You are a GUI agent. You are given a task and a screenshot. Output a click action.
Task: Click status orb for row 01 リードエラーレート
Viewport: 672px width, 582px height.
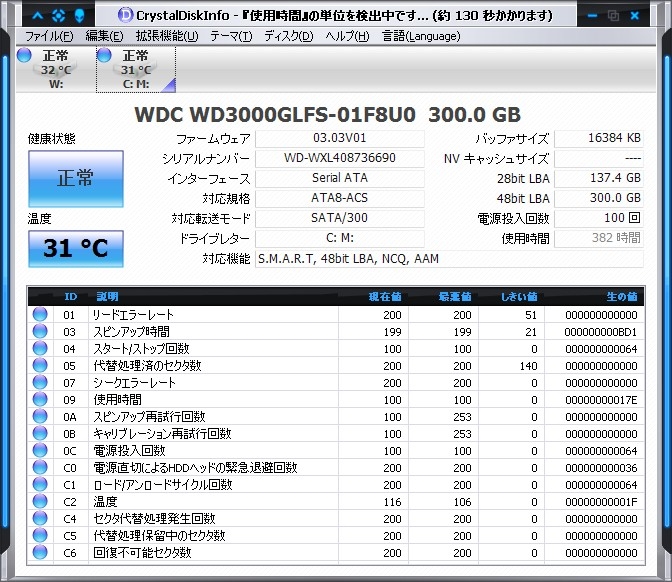[40, 314]
